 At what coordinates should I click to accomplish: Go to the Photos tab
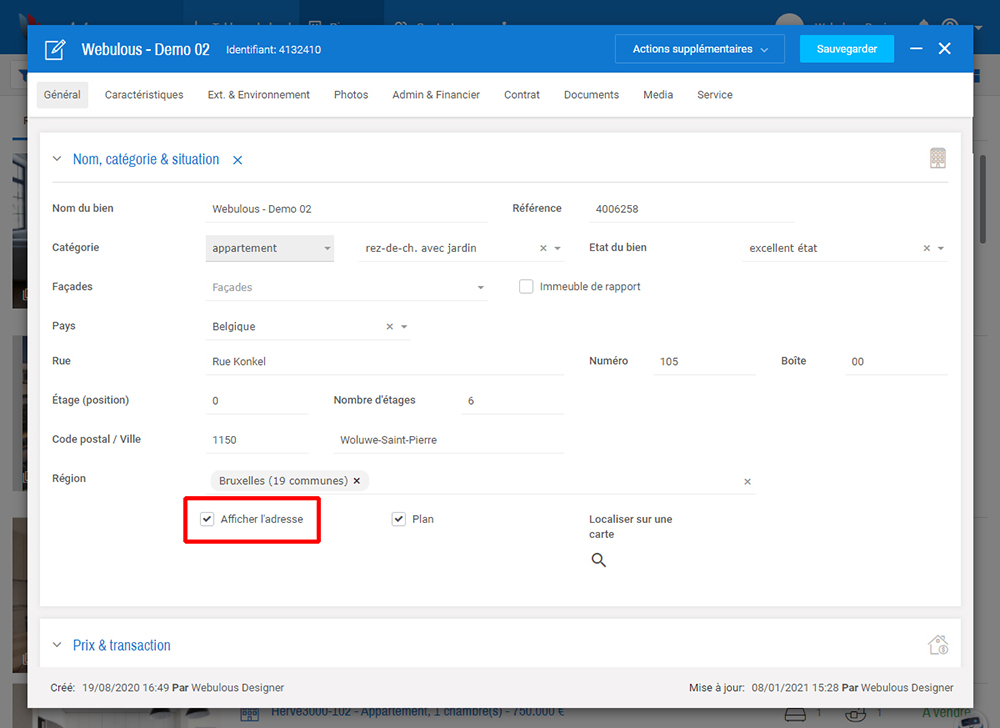351,95
